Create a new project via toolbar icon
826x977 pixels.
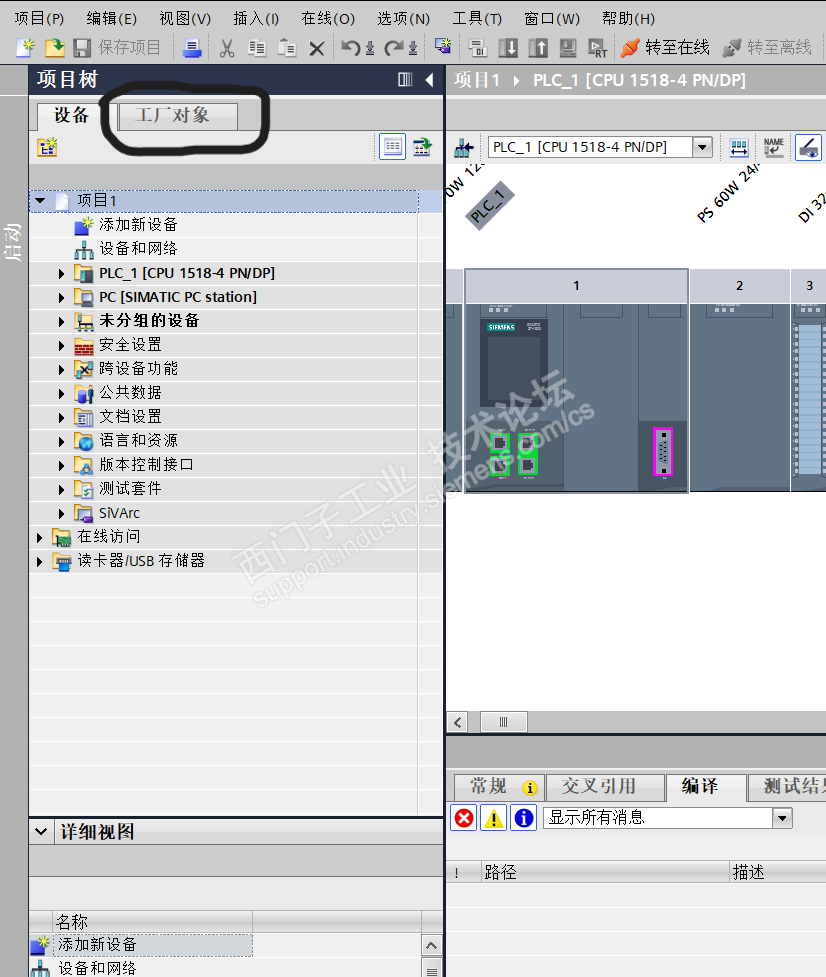coord(26,47)
